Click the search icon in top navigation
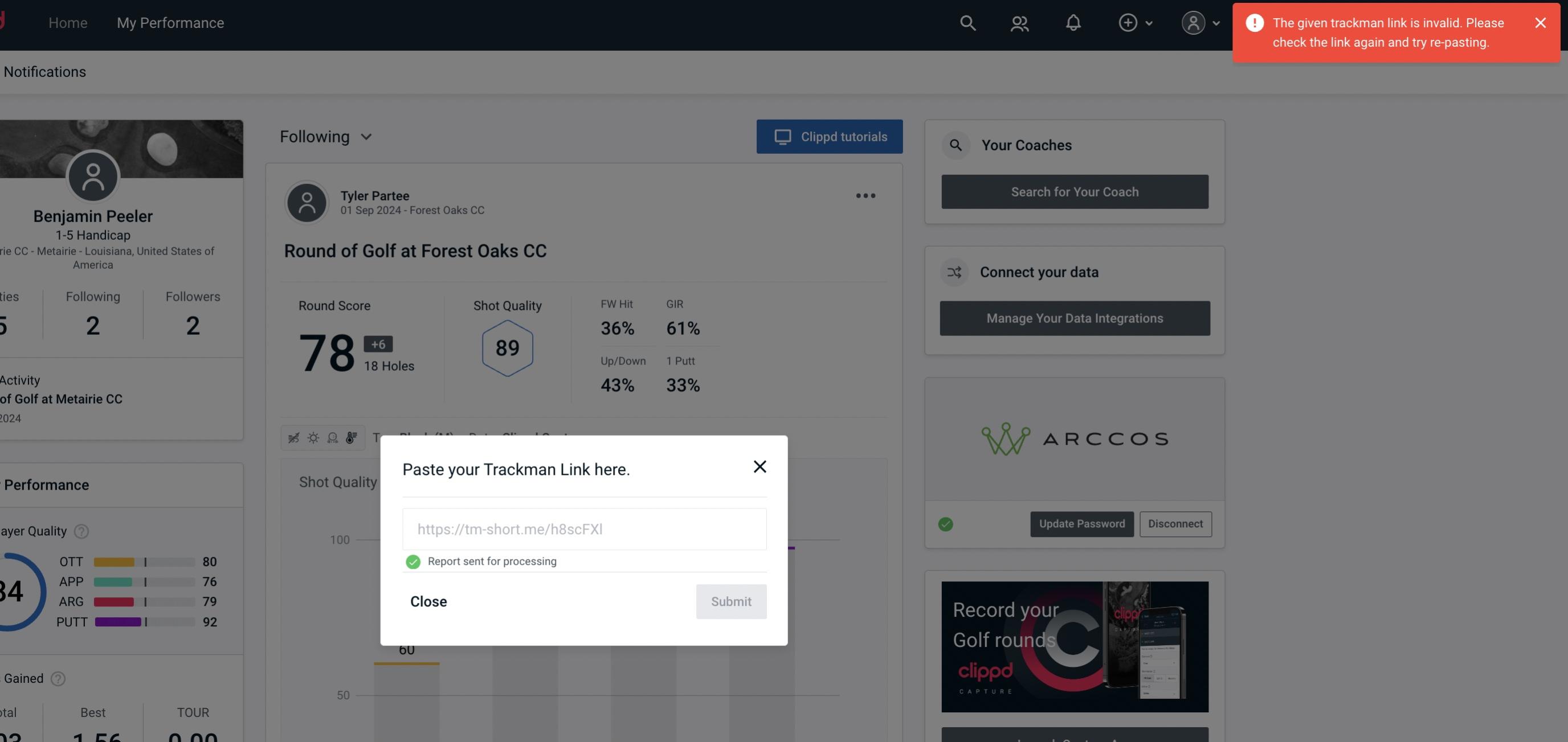The width and height of the screenshot is (1568, 742). point(967,21)
